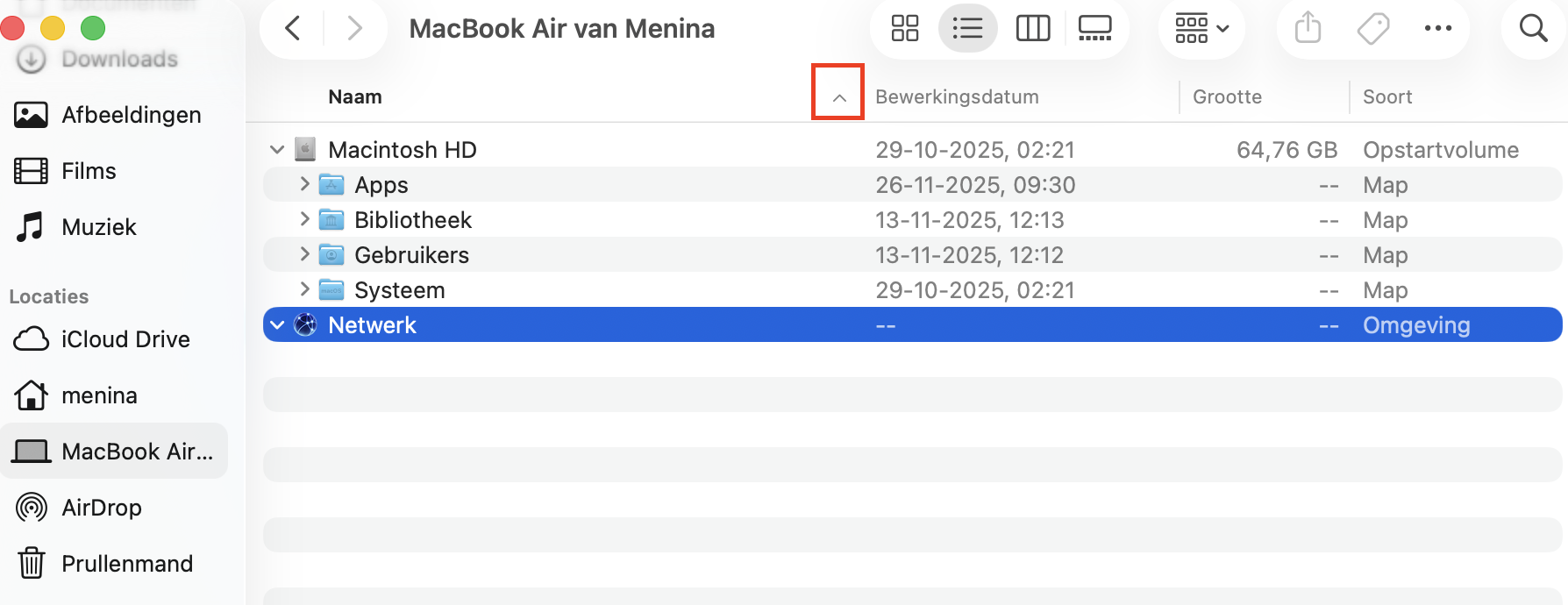Navigate back with the left arrow
1568x605 pixels.
(x=292, y=27)
